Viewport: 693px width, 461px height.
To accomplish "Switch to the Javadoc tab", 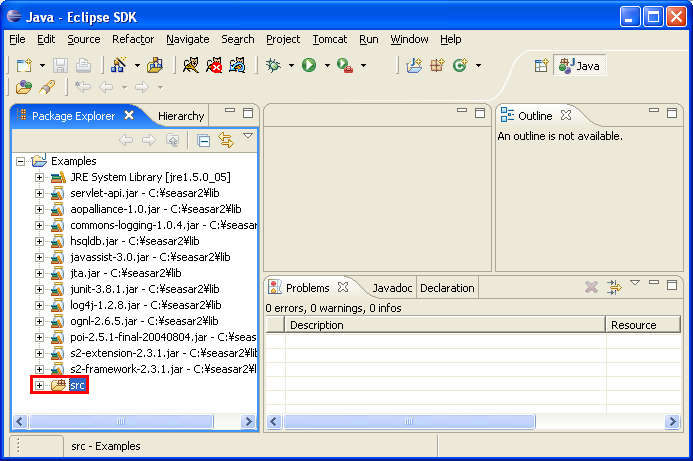I will click(392, 288).
